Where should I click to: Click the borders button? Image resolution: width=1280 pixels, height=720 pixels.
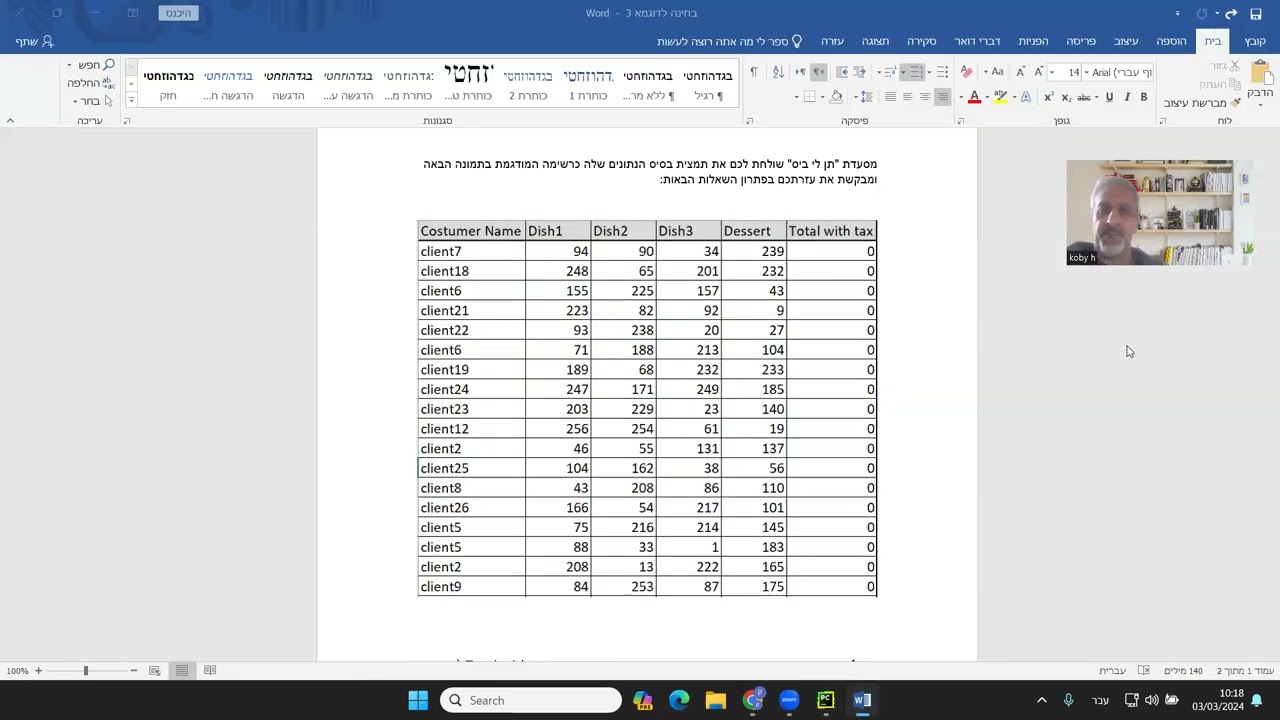point(809,97)
